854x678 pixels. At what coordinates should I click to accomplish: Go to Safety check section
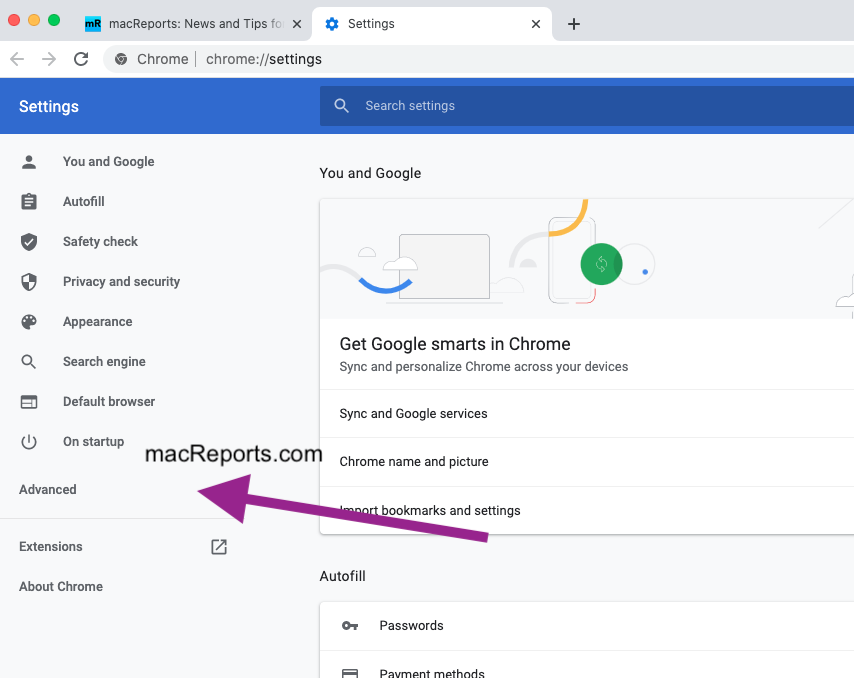click(x=100, y=242)
